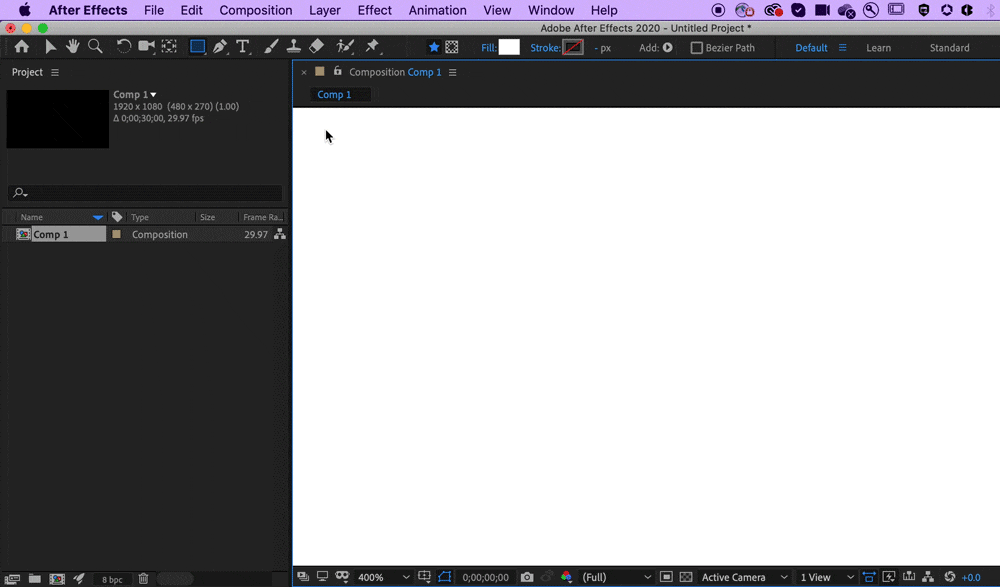Open the Active Camera view dropdown

point(744,577)
